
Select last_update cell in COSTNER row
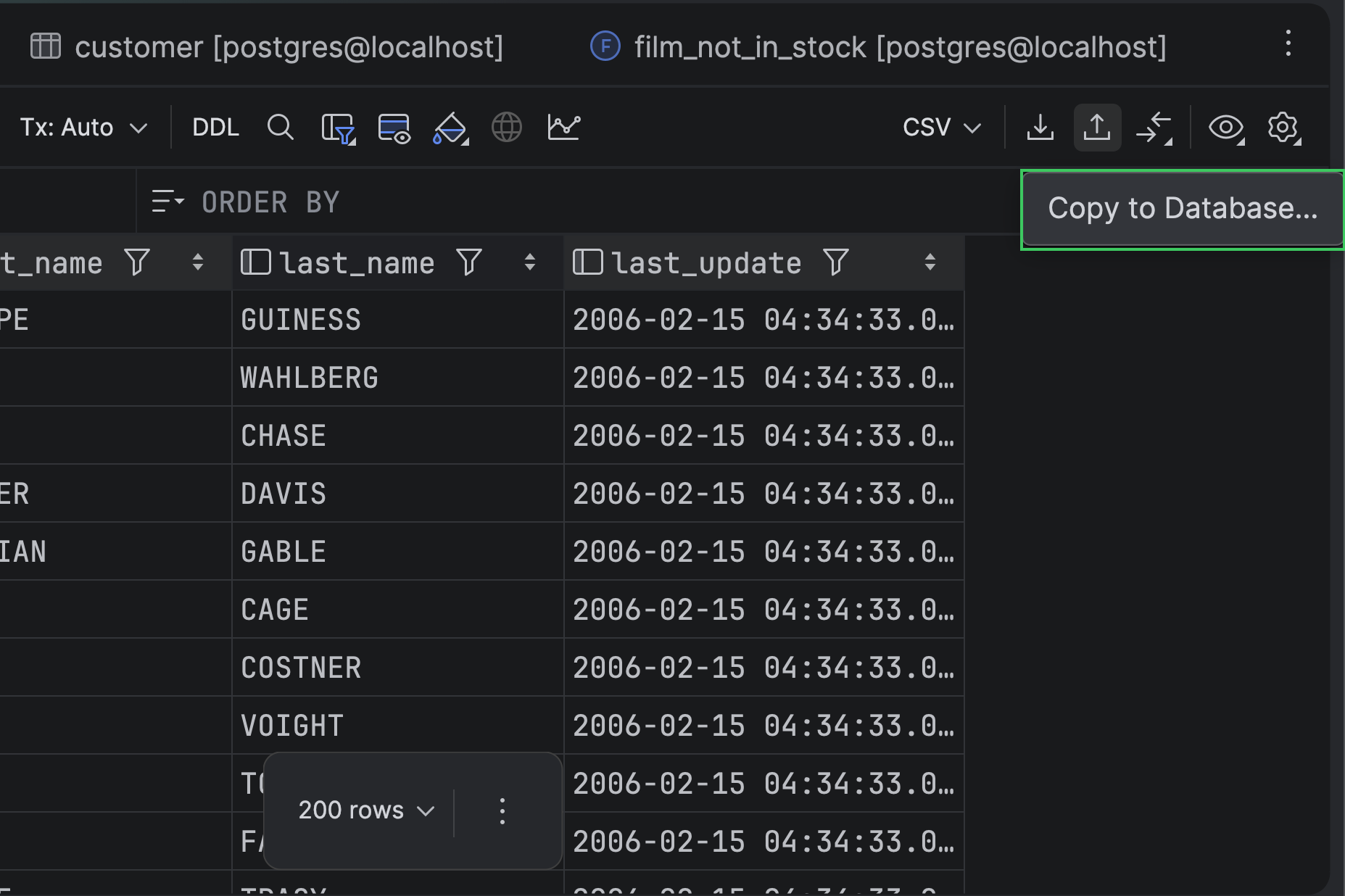point(764,668)
